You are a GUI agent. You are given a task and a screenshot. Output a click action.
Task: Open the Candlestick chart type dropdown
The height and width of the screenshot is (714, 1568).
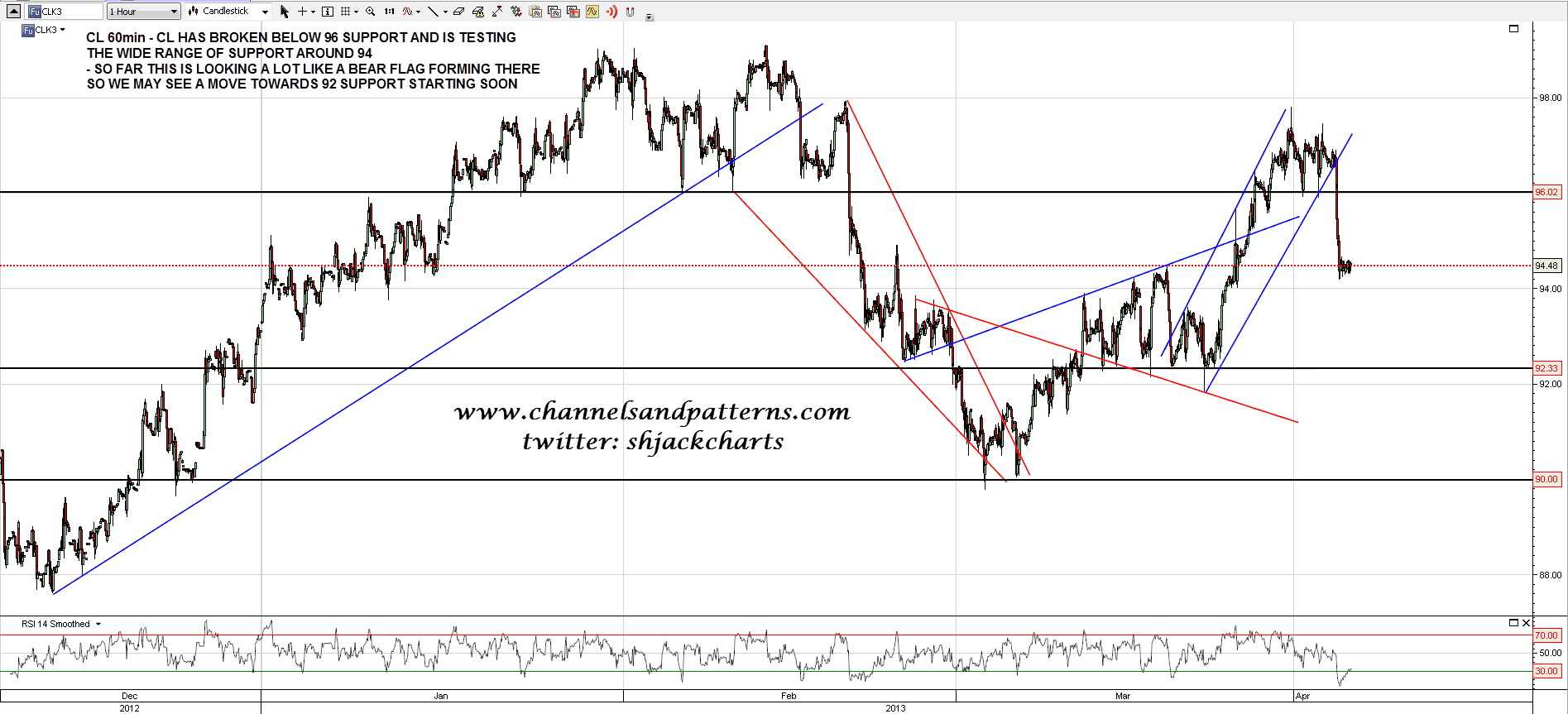point(228,12)
